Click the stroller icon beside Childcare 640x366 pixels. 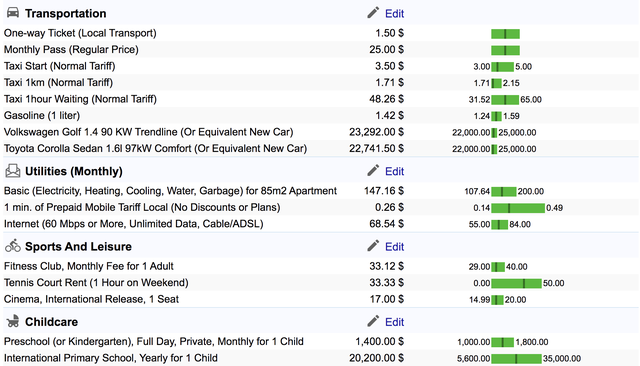click(13, 321)
